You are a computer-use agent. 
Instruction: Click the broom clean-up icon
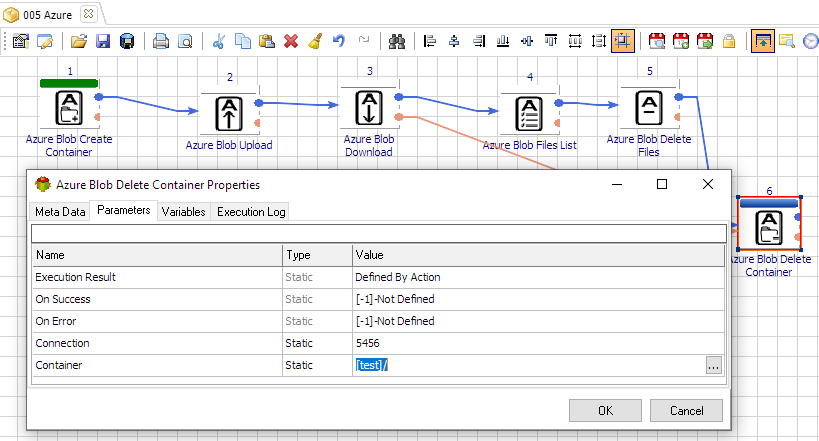315,41
